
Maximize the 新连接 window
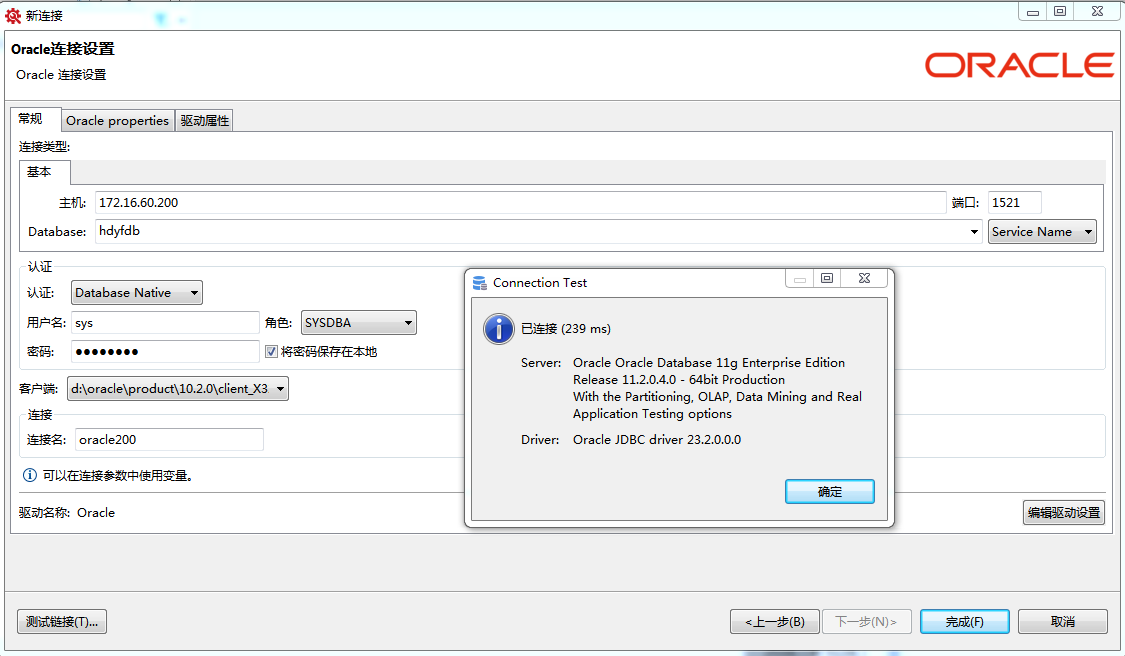pyautogui.click(x=1060, y=11)
